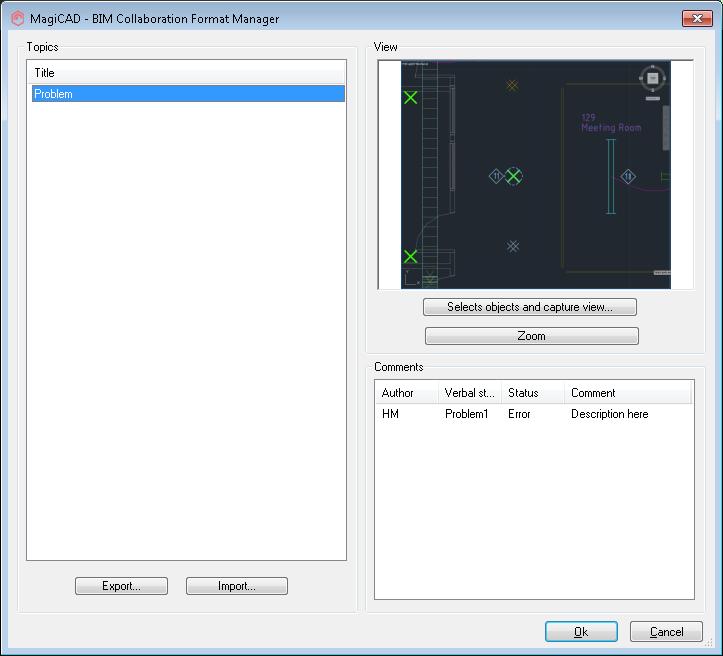This screenshot has width=723, height=656.
Task: Select the Problem1 verbal status cell
Action: click(x=466, y=414)
